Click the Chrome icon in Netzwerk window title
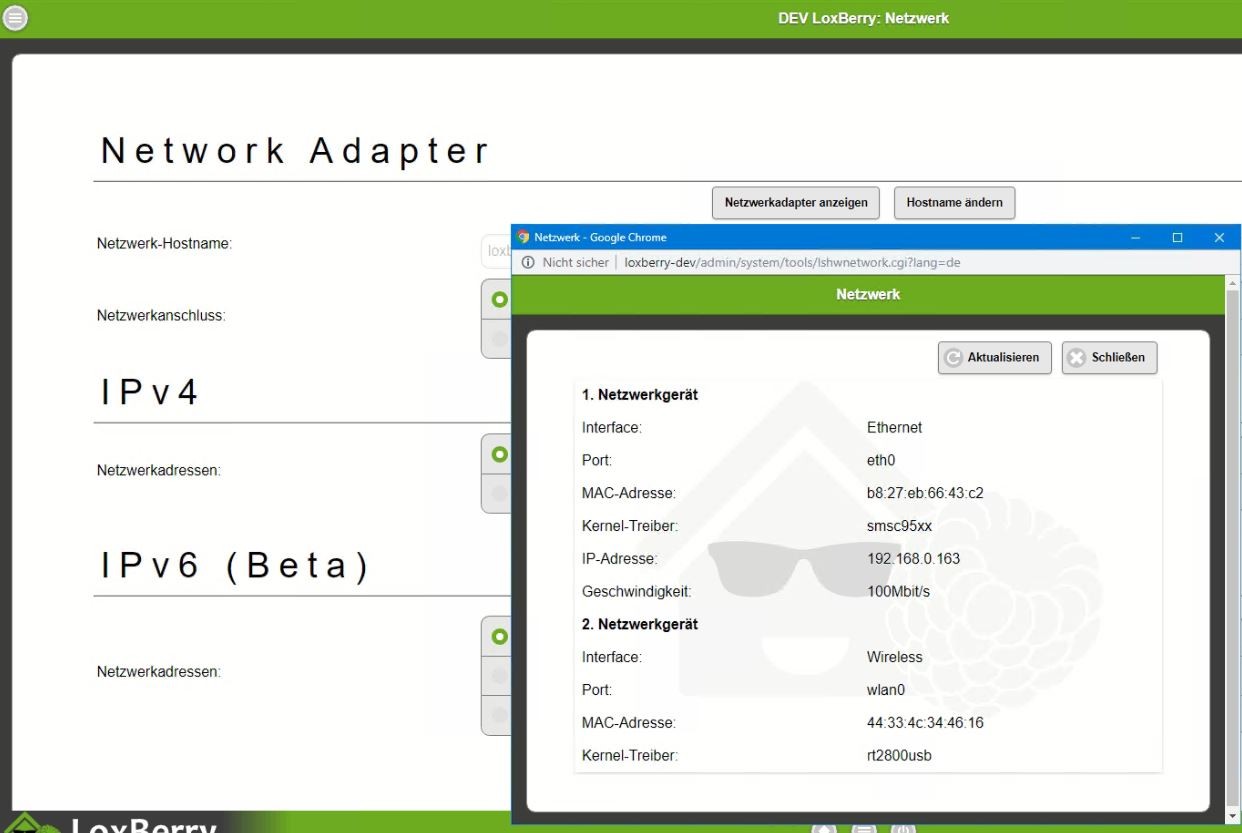 coord(523,237)
